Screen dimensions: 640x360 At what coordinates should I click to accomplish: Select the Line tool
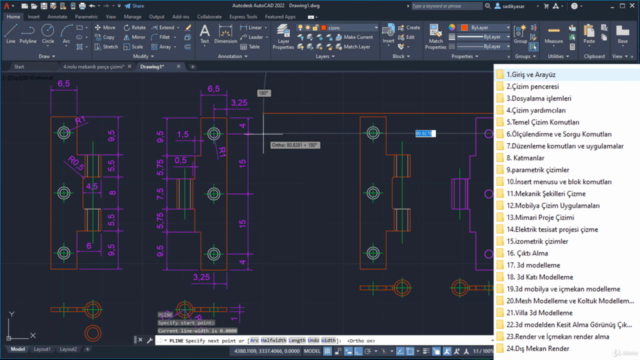10,33
